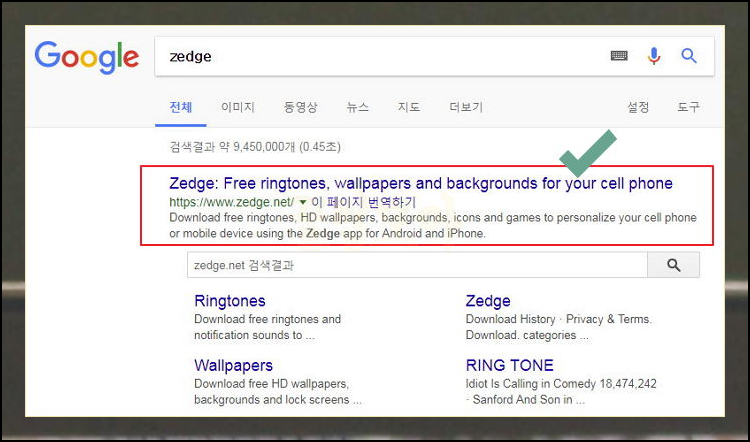Open the RING TONE sitelink
The height and width of the screenshot is (442, 750).
coord(509,365)
